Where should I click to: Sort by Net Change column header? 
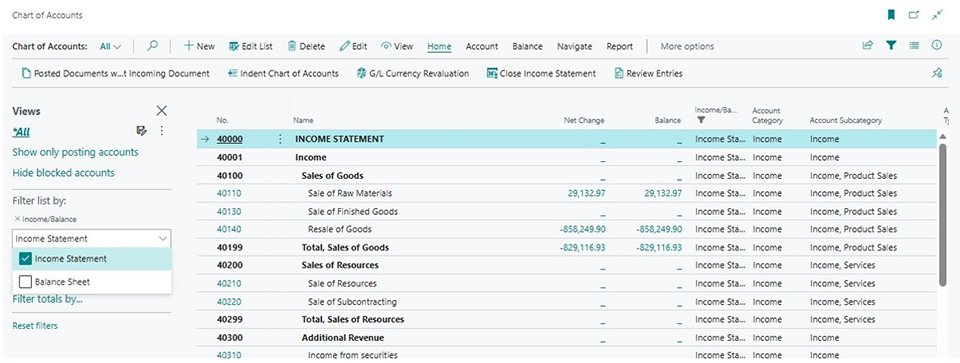pos(583,121)
